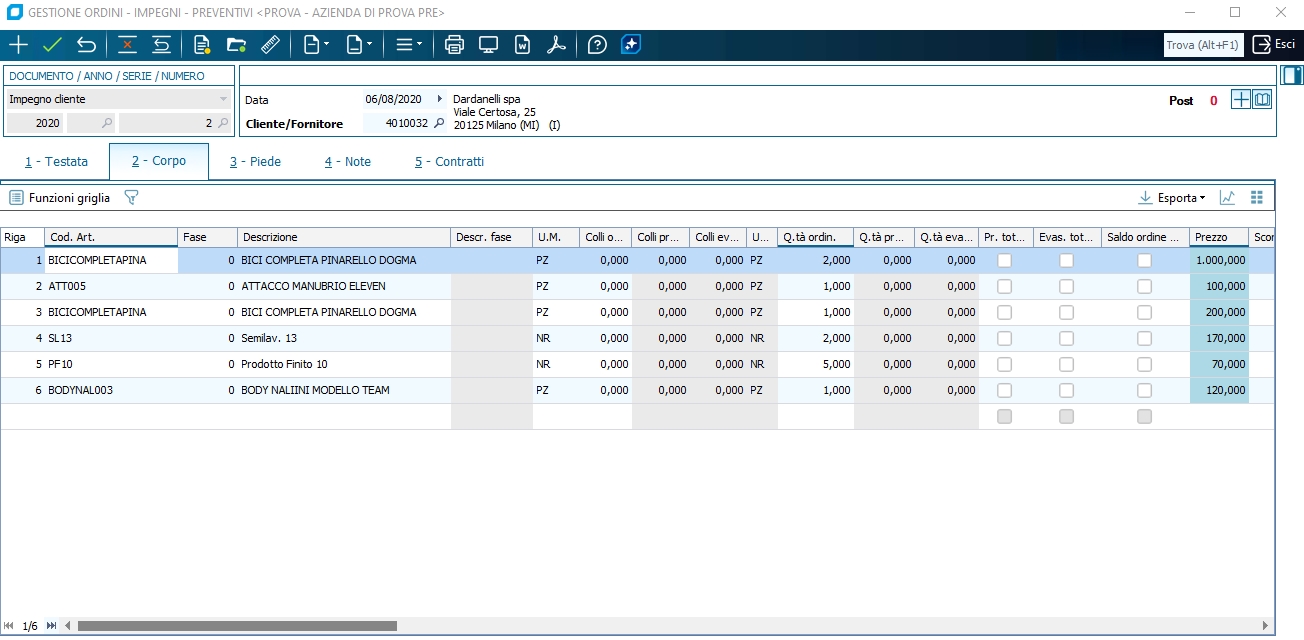Expand the hamburger list menu dropdown
The image size is (1304, 640).
(x=408, y=45)
